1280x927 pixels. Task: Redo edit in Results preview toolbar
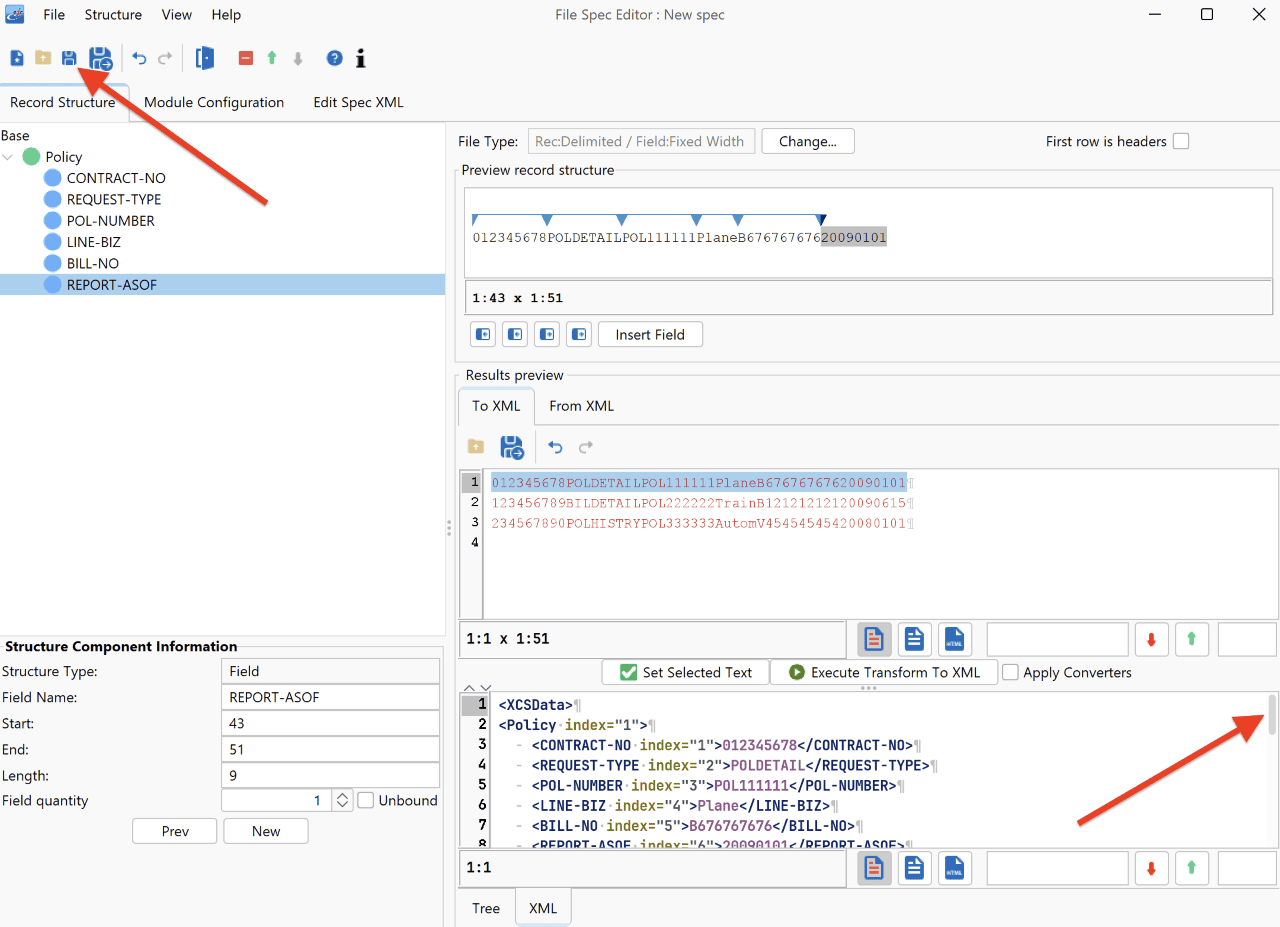[586, 447]
